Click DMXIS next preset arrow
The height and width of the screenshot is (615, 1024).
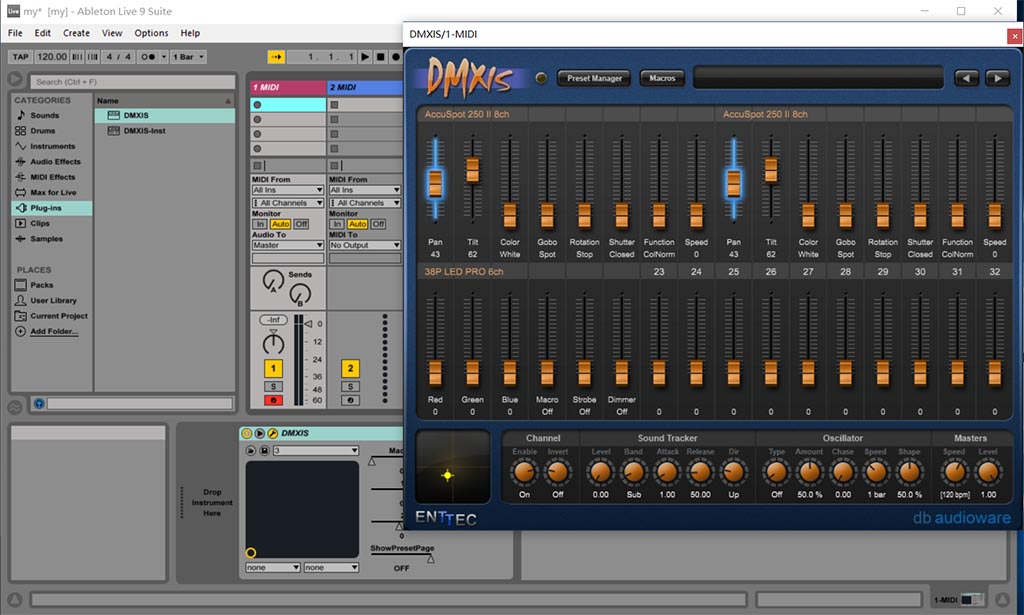pyautogui.click(x=997, y=78)
